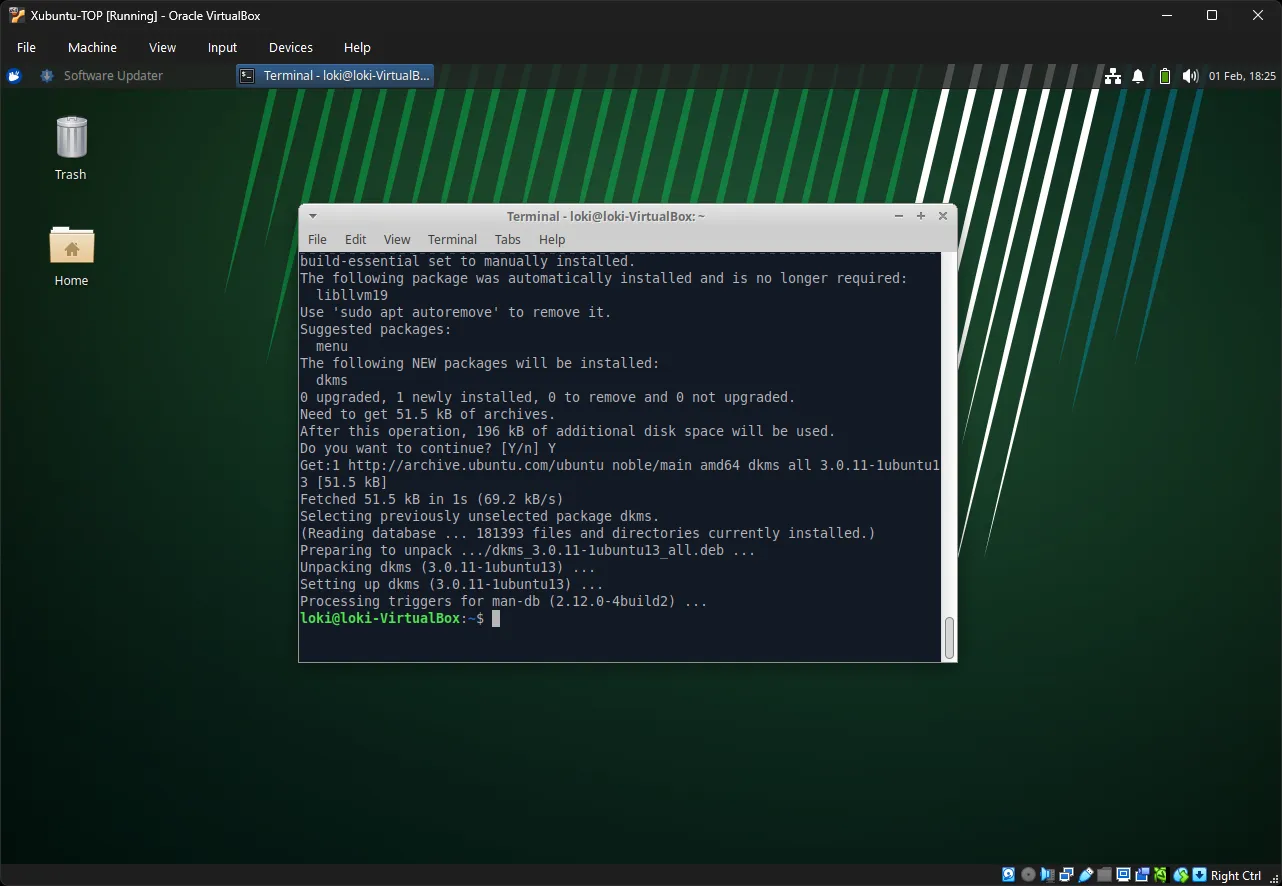Click the network adapters status icon
1282x886 pixels.
1066,874
